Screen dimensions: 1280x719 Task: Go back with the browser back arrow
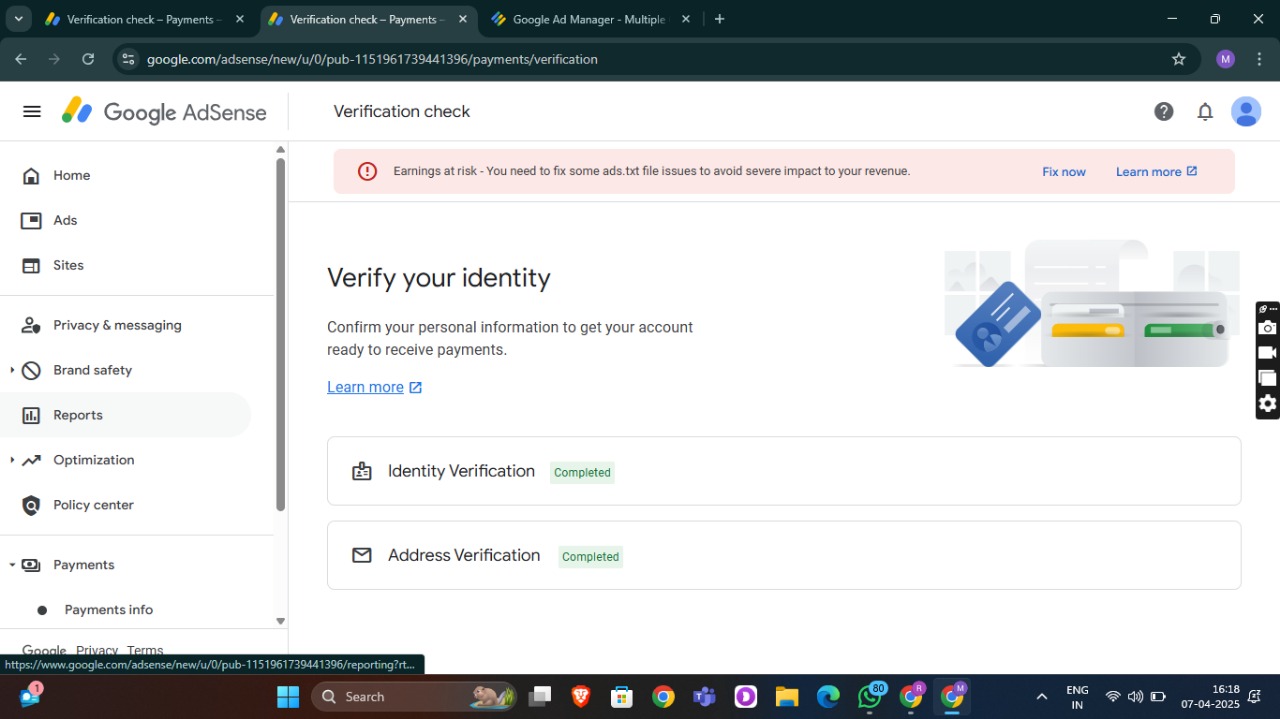point(21,59)
